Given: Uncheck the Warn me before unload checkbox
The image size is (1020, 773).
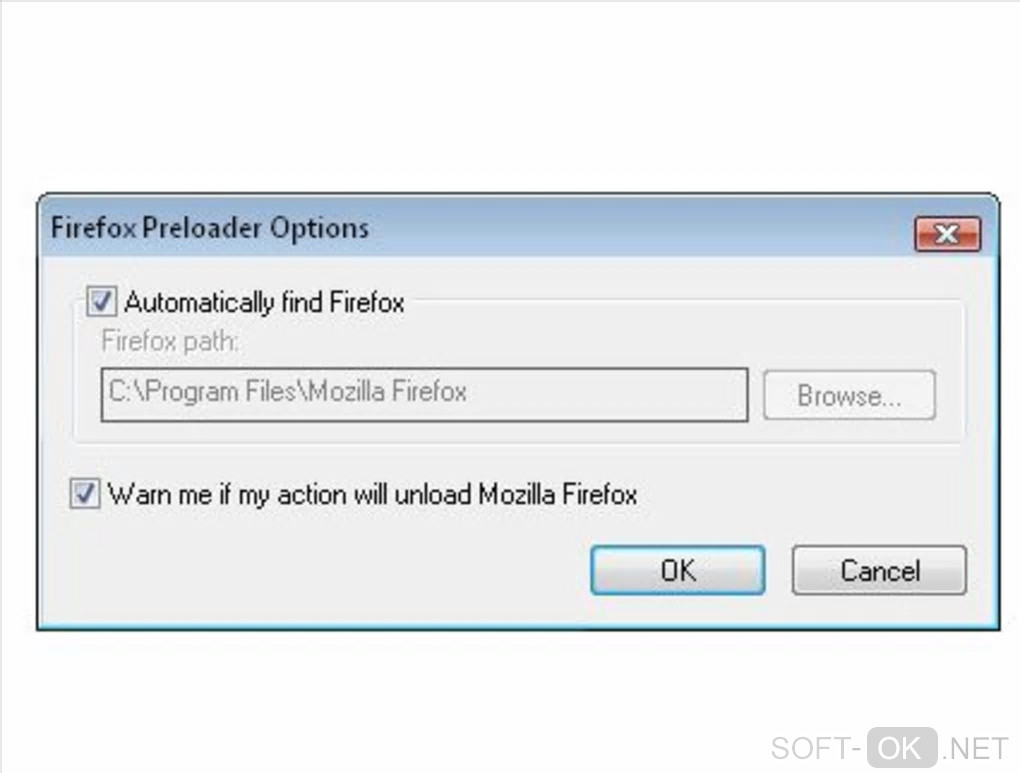Looking at the screenshot, I should (x=85, y=493).
